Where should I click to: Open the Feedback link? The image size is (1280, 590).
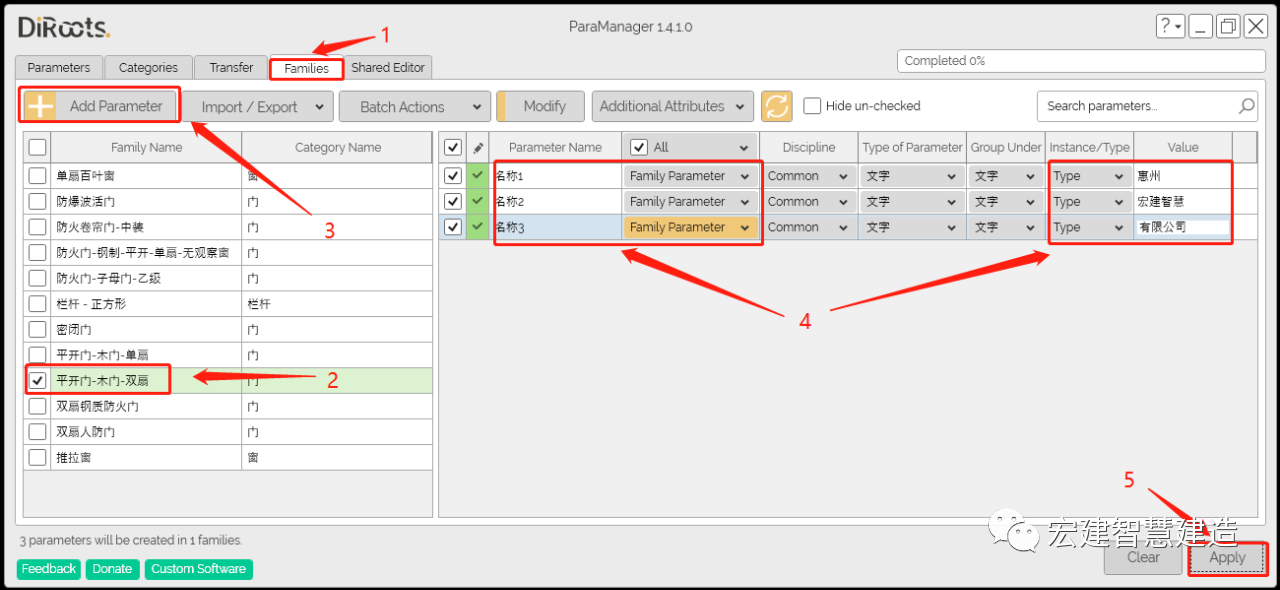click(49, 569)
